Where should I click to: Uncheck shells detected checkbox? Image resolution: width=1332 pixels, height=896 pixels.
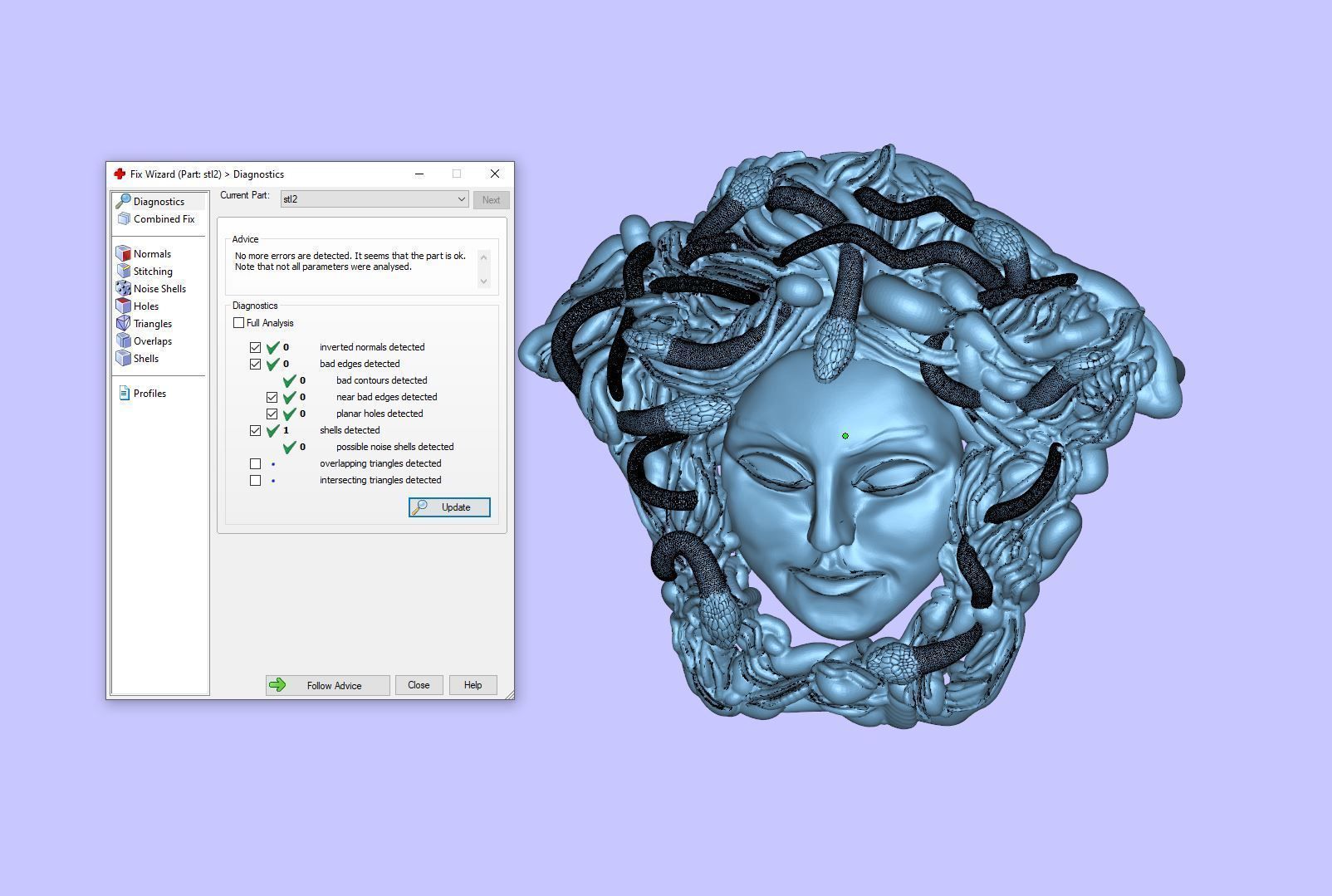[256, 431]
